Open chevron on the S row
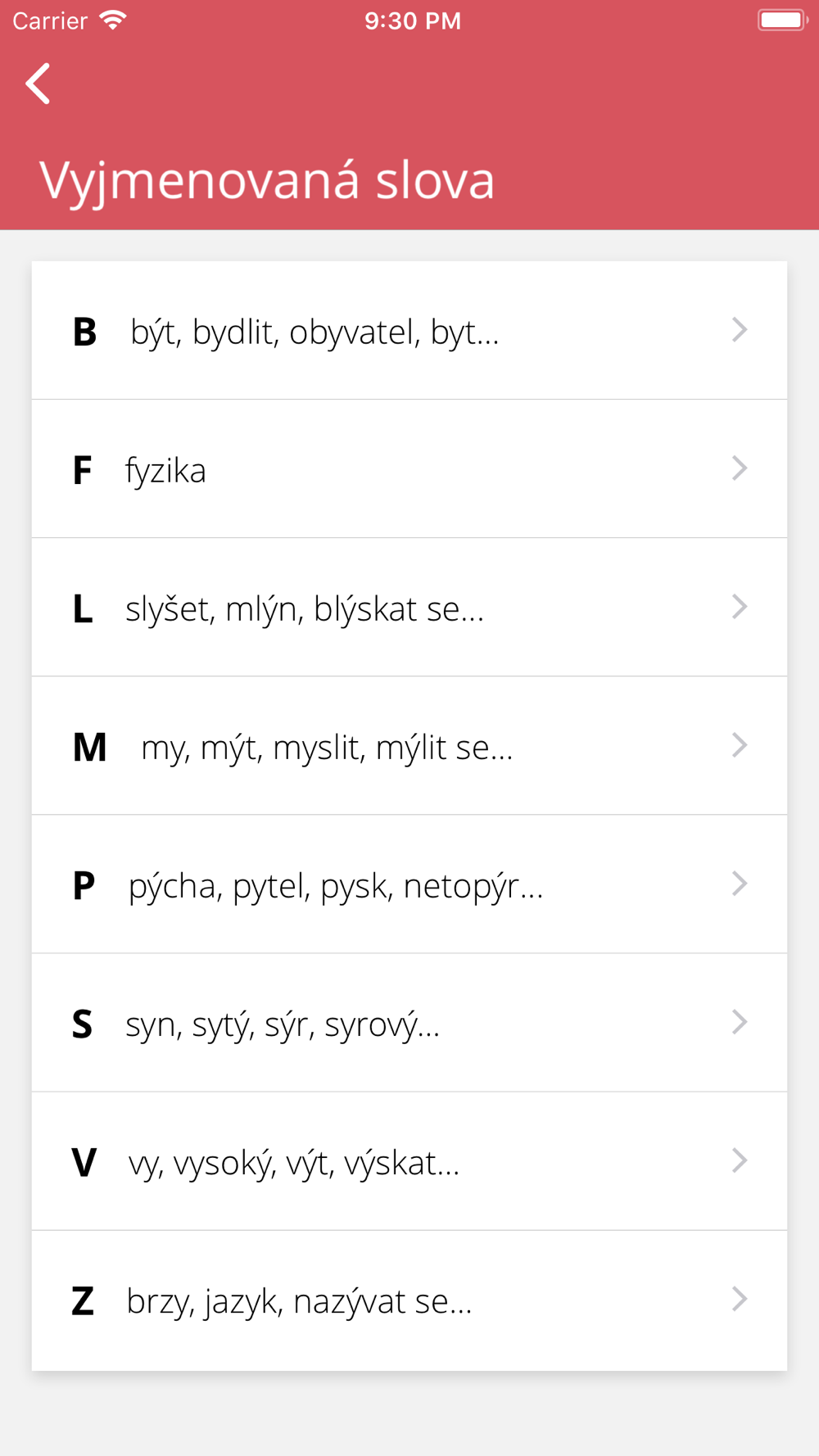 point(740,1022)
